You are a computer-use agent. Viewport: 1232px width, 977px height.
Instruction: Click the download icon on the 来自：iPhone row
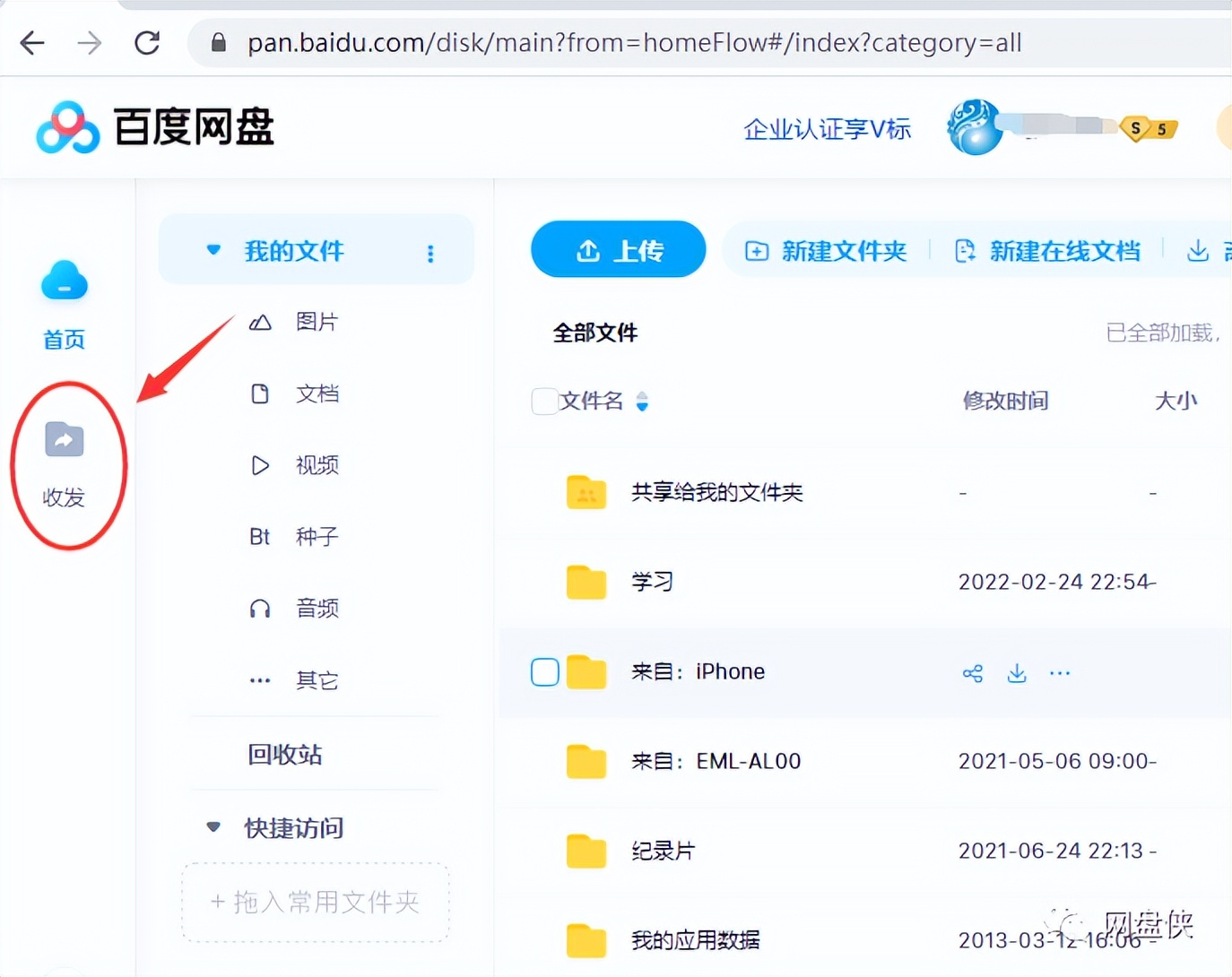[1017, 672]
